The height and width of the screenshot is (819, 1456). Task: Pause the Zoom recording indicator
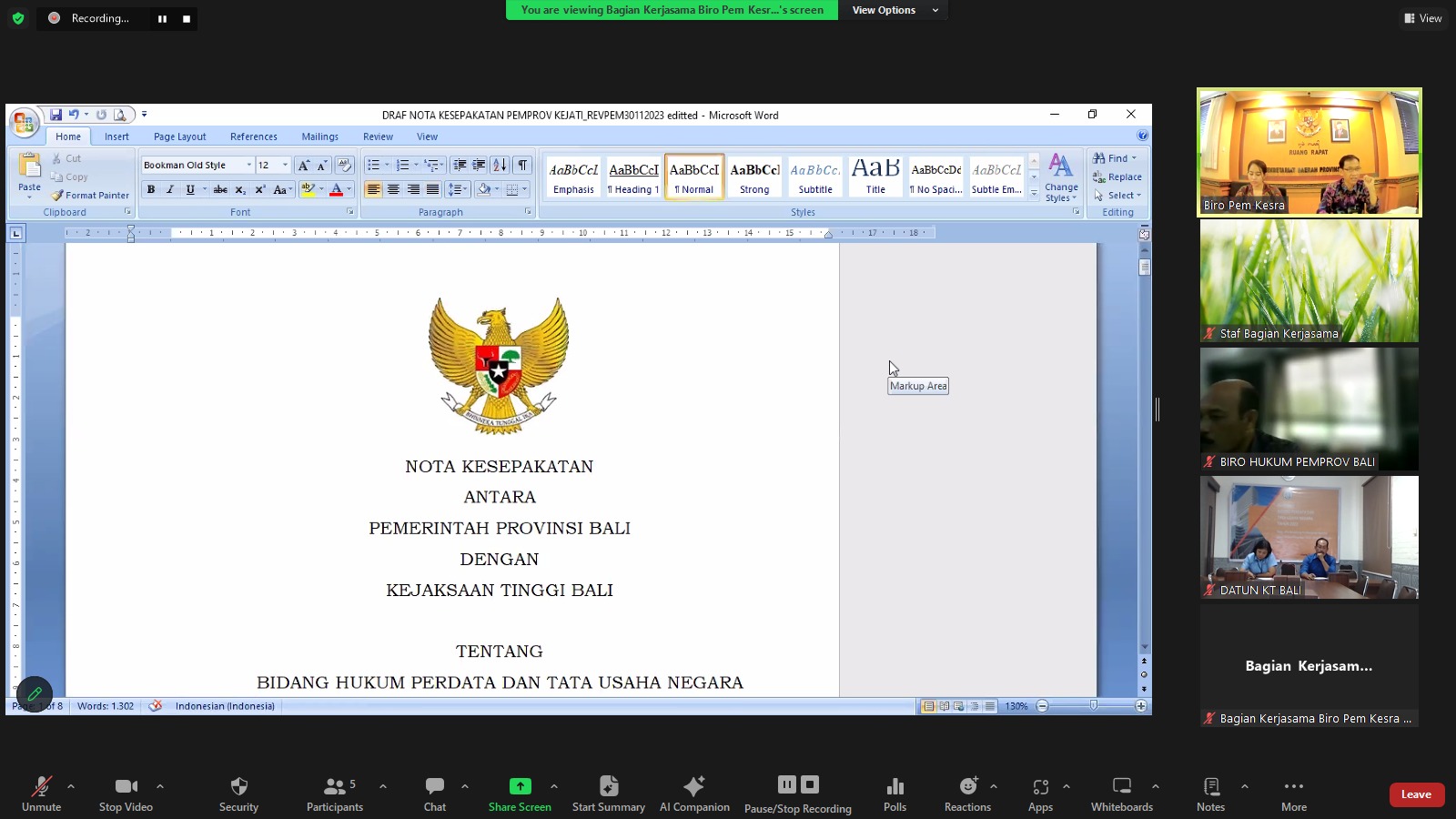tap(162, 18)
